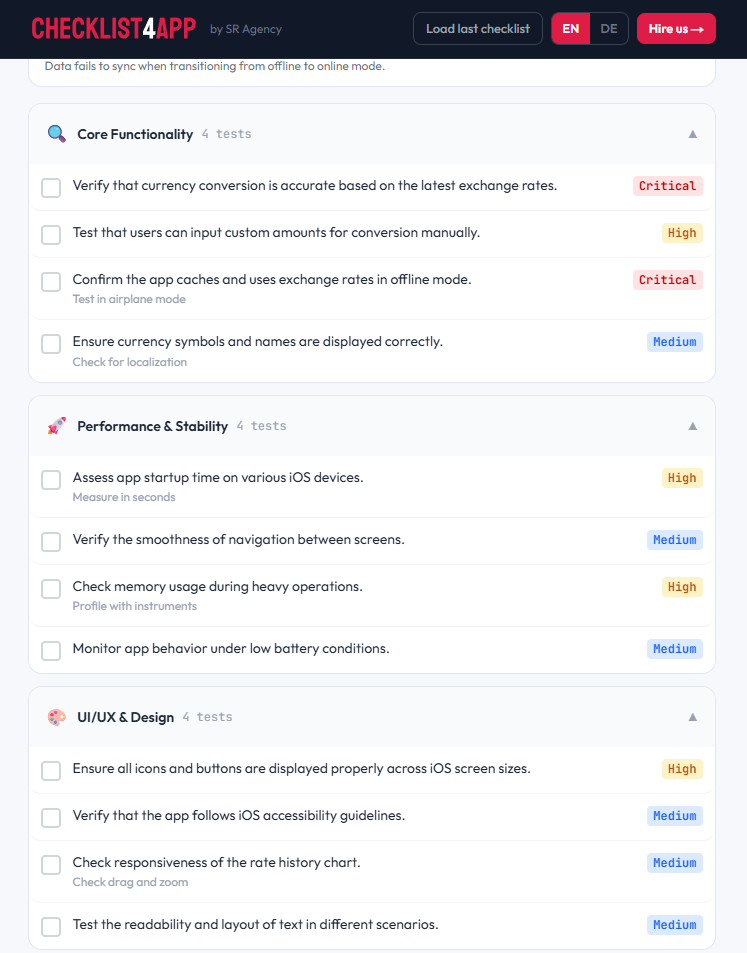747x953 pixels.
Task: Click the CHECKLIST4APP logo
Action: click(113, 28)
